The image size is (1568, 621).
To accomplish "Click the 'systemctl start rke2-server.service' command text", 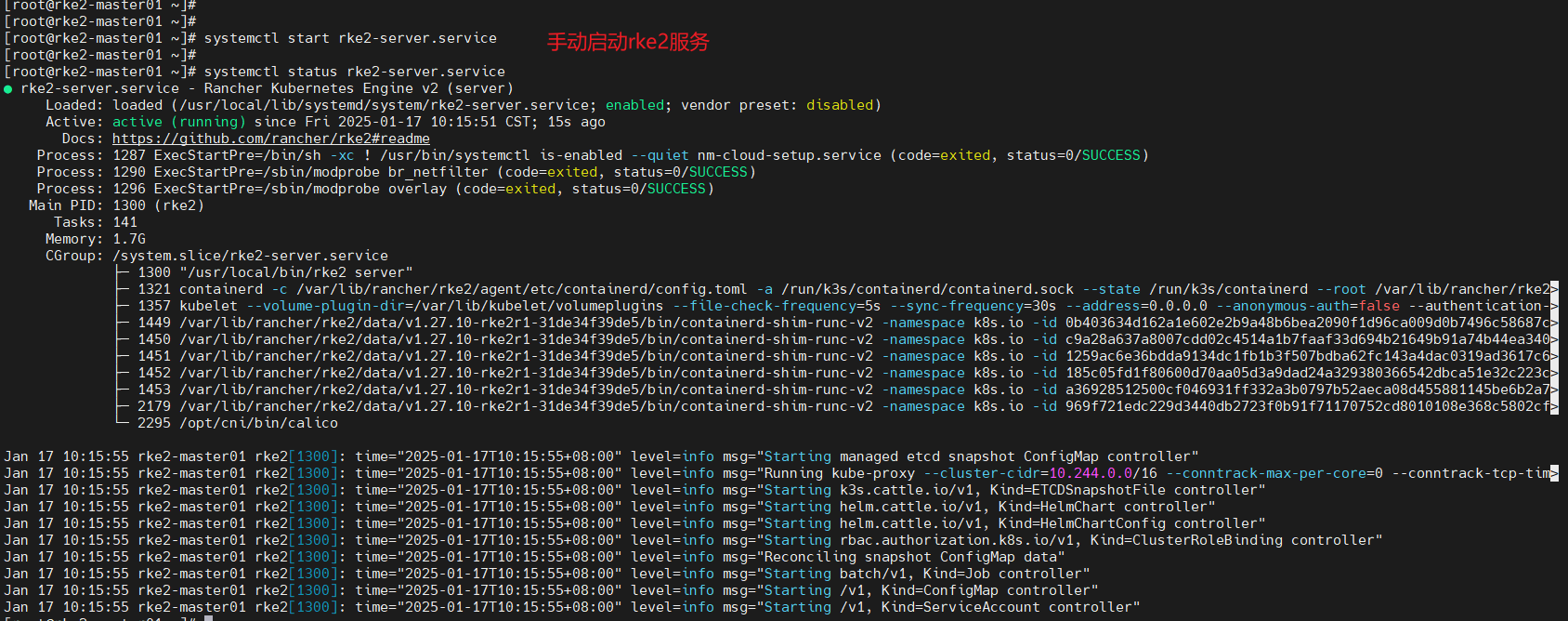I will [x=350, y=38].
